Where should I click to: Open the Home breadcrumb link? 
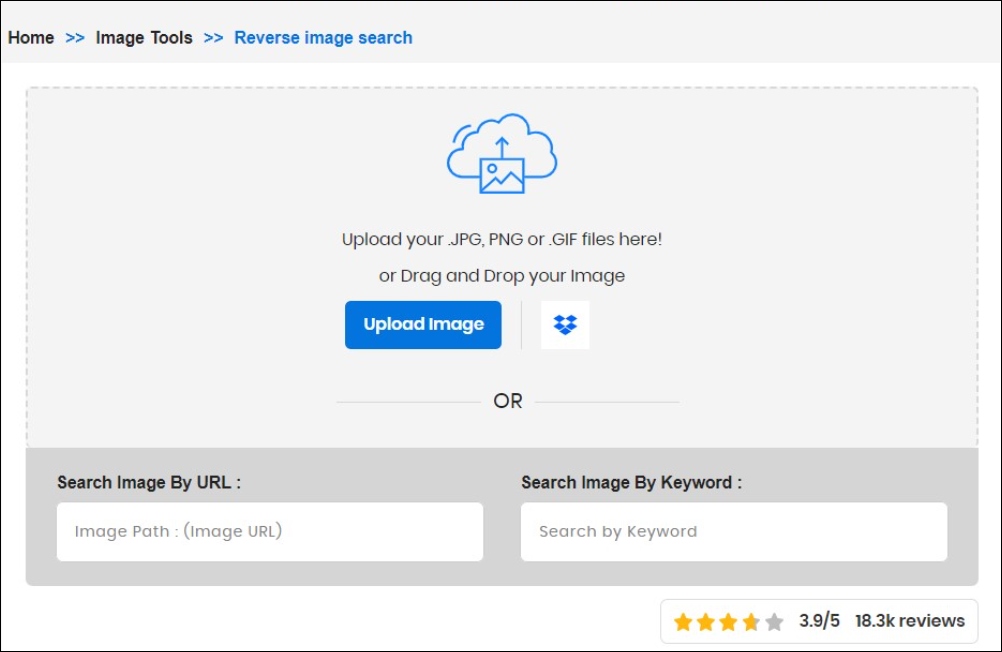(31, 37)
